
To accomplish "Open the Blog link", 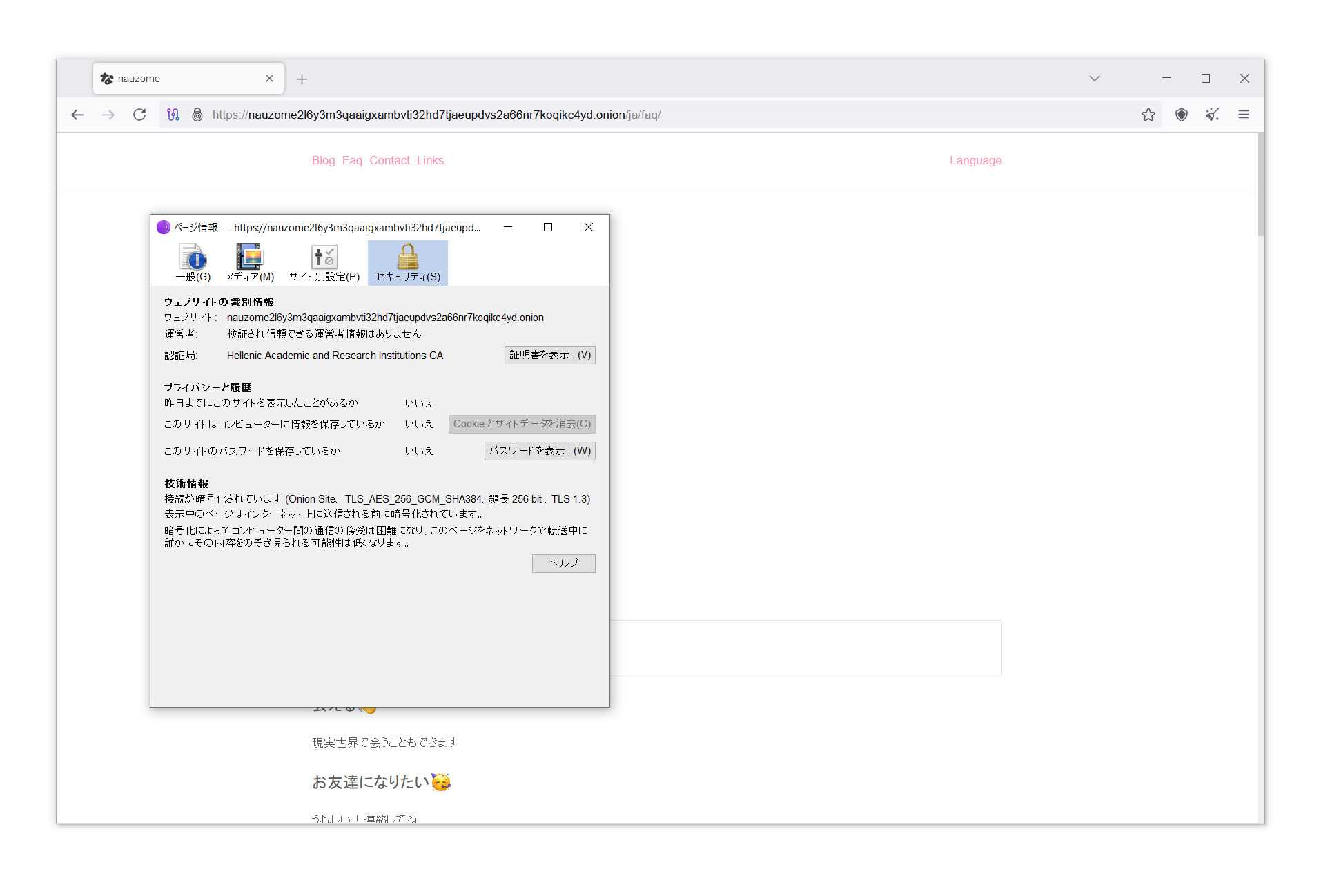I will (323, 160).
